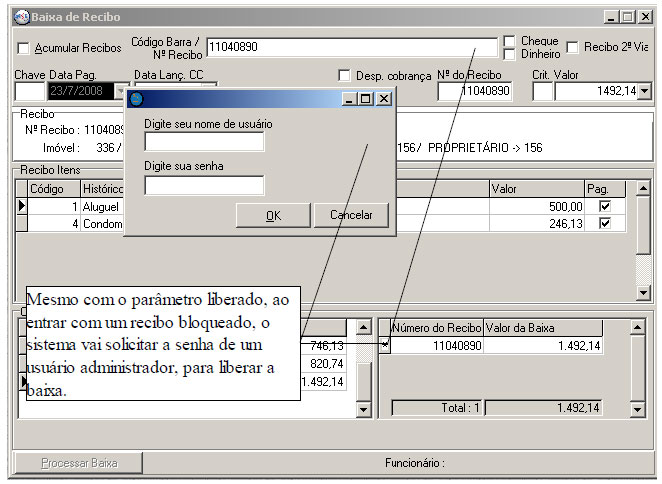The image size is (662, 484).
Task: Click the Código Barra / Nº Recibo field
Action: tap(350, 47)
